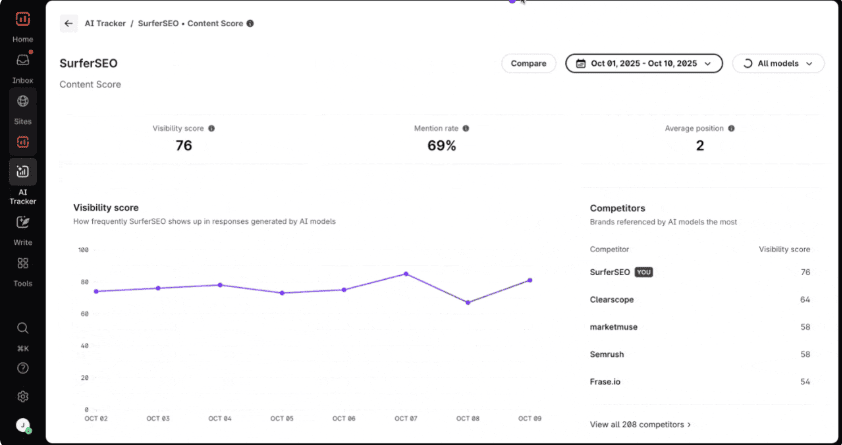The width and height of the screenshot is (842, 445).
Task: Open search magnifier in sidebar
Action: point(23,328)
